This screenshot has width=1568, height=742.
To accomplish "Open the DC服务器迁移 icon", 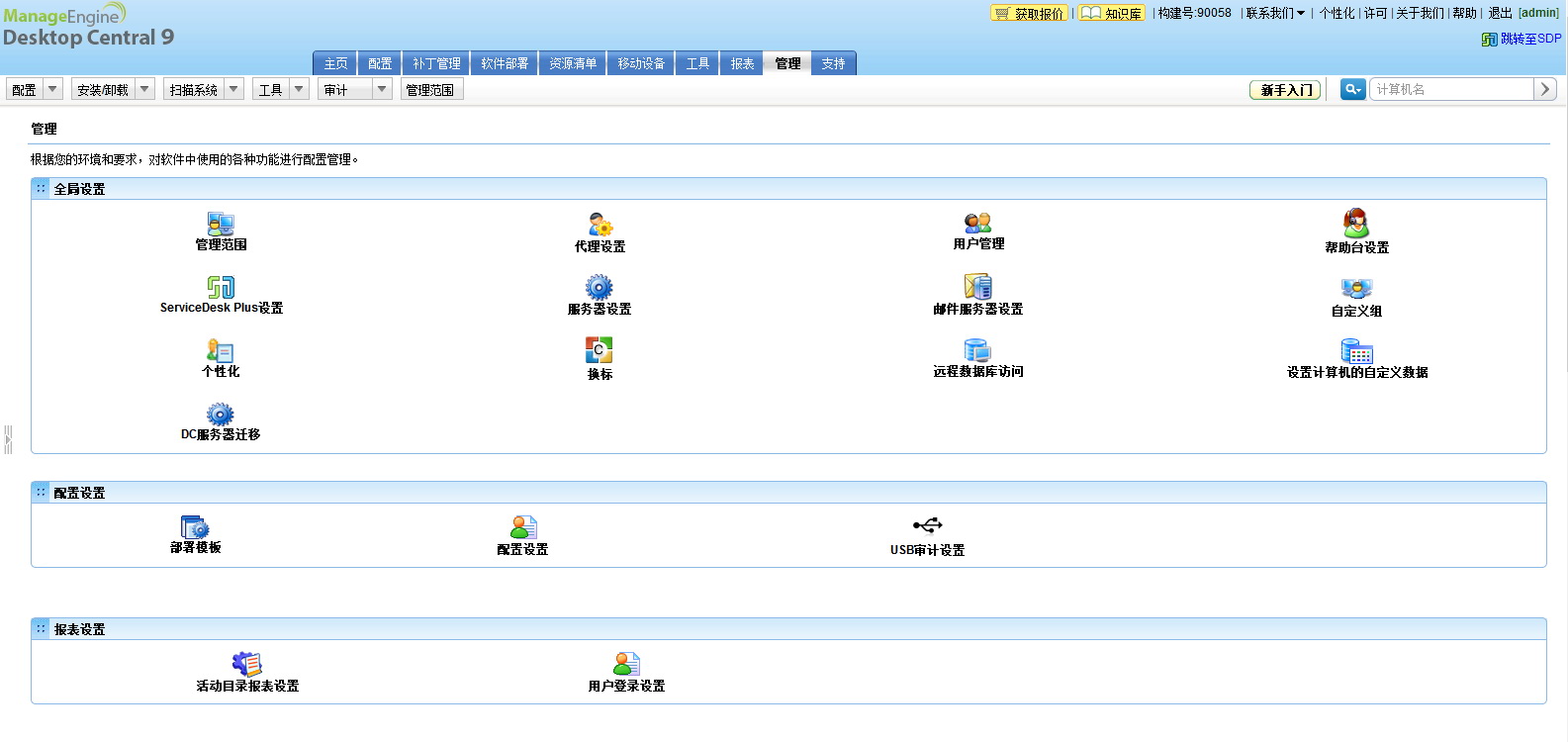I will [x=220, y=414].
